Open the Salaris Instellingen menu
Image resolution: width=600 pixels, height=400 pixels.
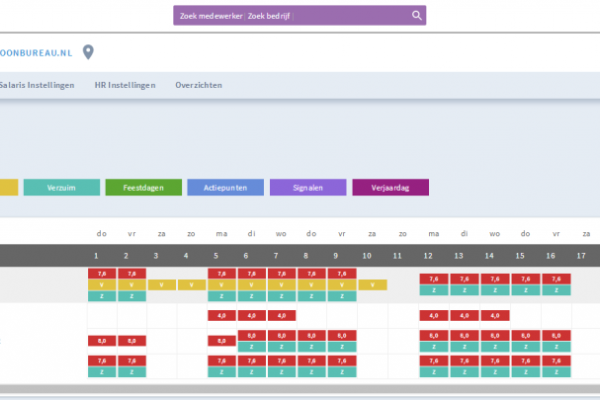point(37,85)
